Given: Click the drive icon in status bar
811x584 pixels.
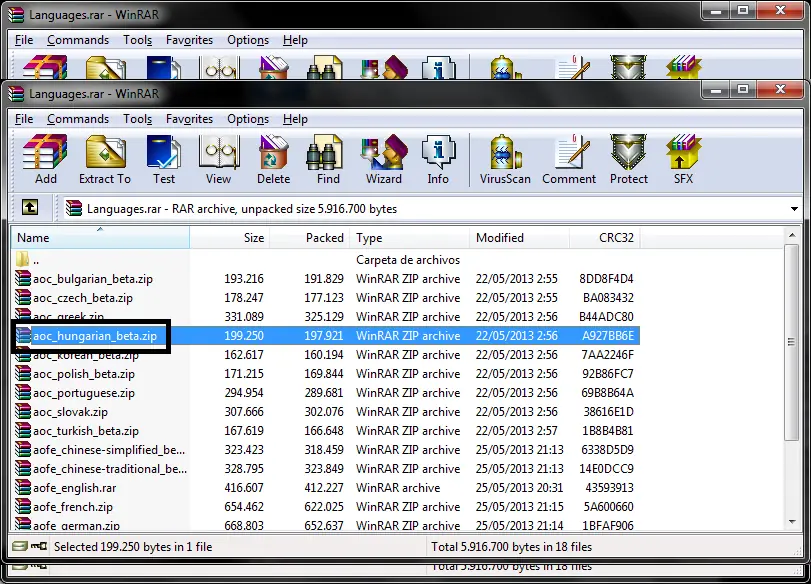Looking at the screenshot, I should [20, 546].
